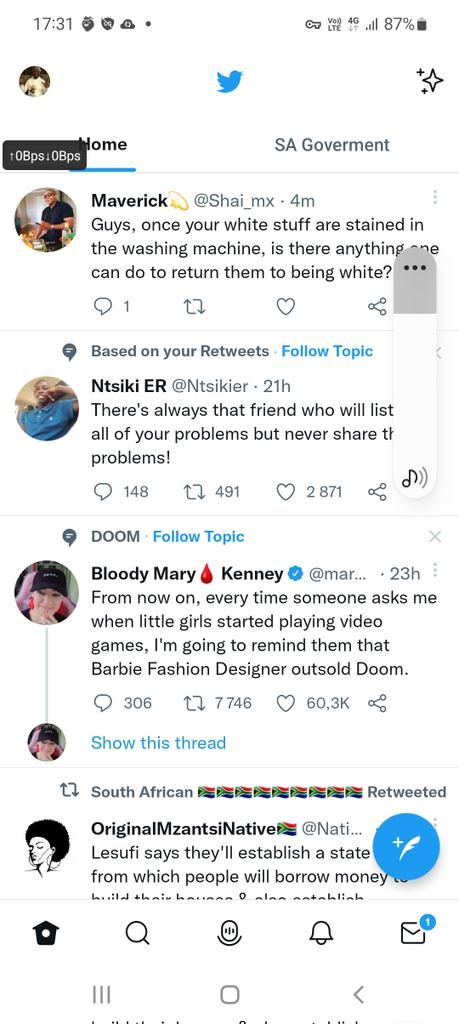Compose a new tweet with floating button
Viewport: 459px width, 1024px height.
(408, 845)
